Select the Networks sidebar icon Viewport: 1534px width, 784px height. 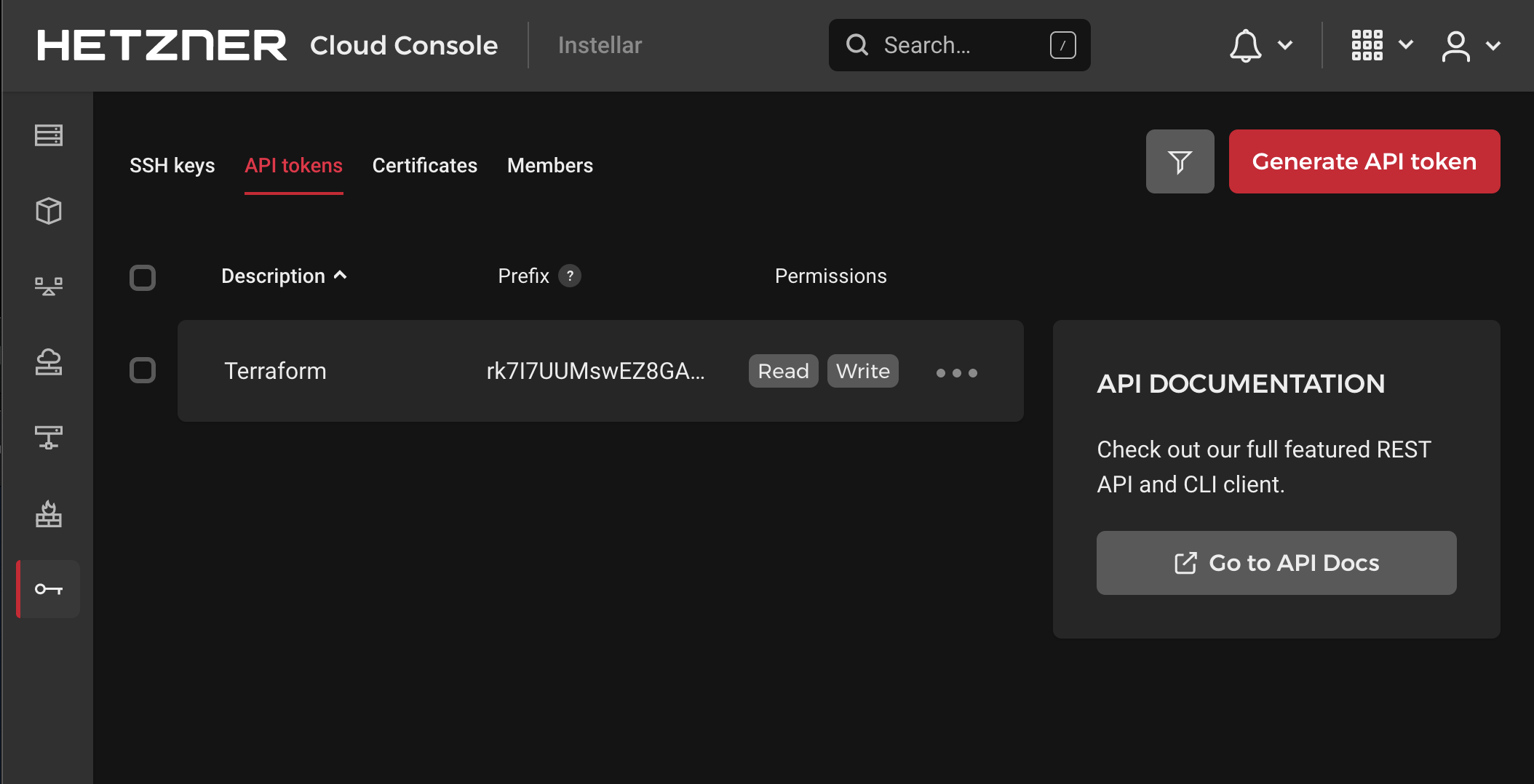[x=47, y=439]
